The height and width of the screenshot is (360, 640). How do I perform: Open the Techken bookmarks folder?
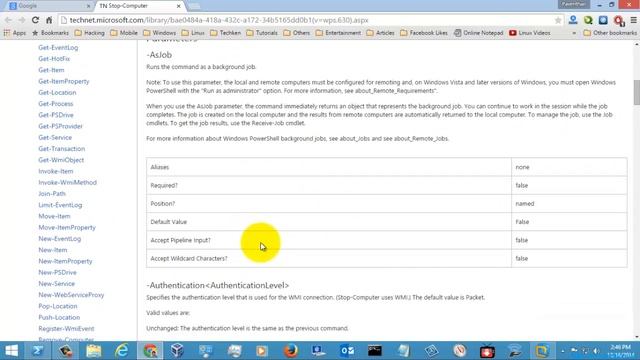pos(226,33)
